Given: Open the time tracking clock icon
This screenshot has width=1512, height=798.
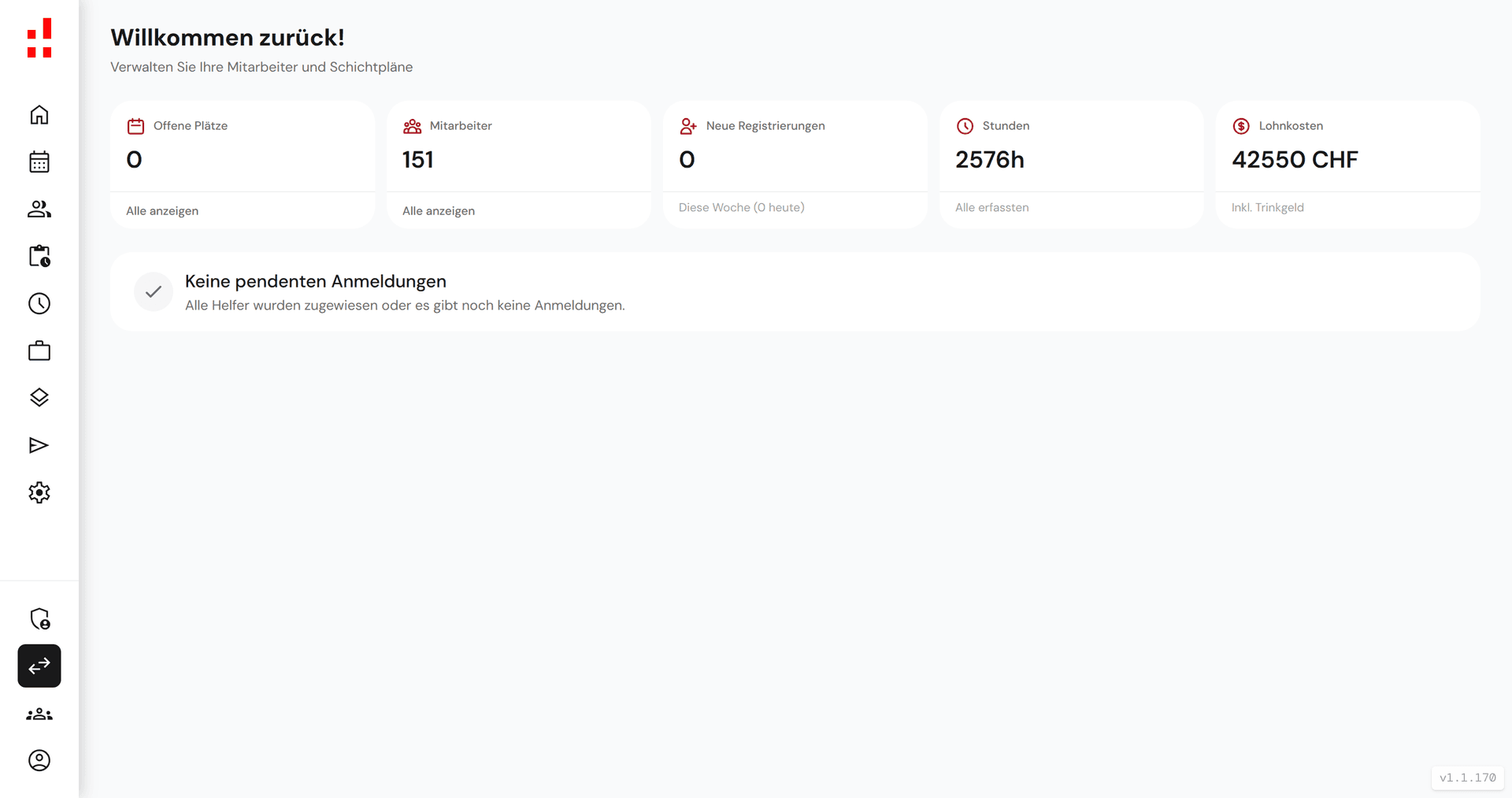Looking at the screenshot, I should tap(39, 303).
